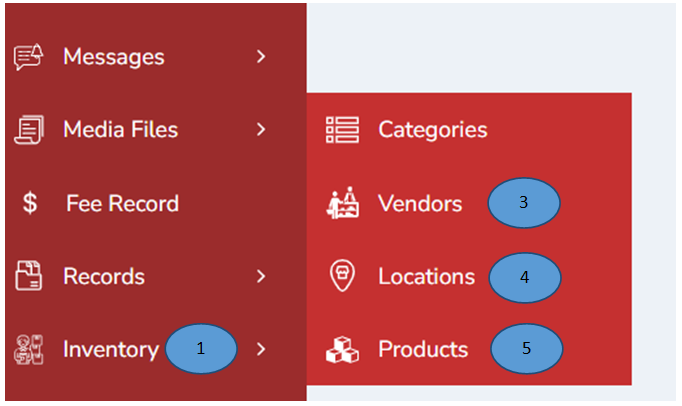The width and height of the screenshot is (682, 406).
Task: Expand the Records chevron arrow
Action: click(x=261, y=277)
